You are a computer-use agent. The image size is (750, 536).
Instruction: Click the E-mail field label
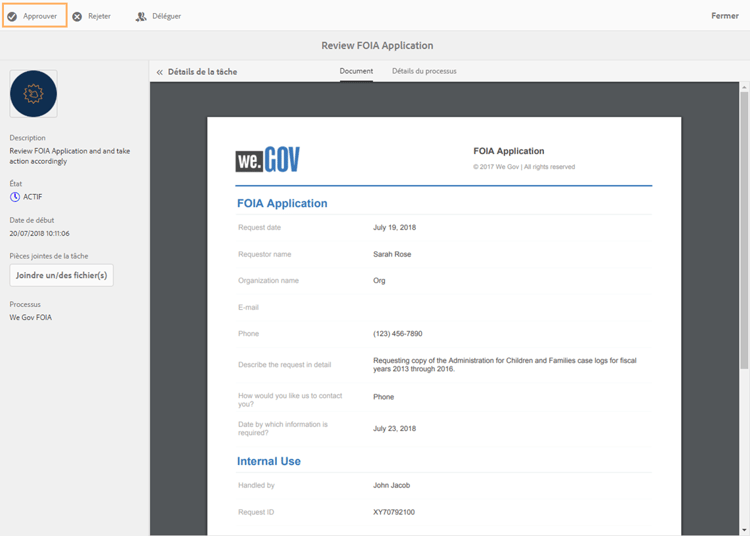pos(248,307)
